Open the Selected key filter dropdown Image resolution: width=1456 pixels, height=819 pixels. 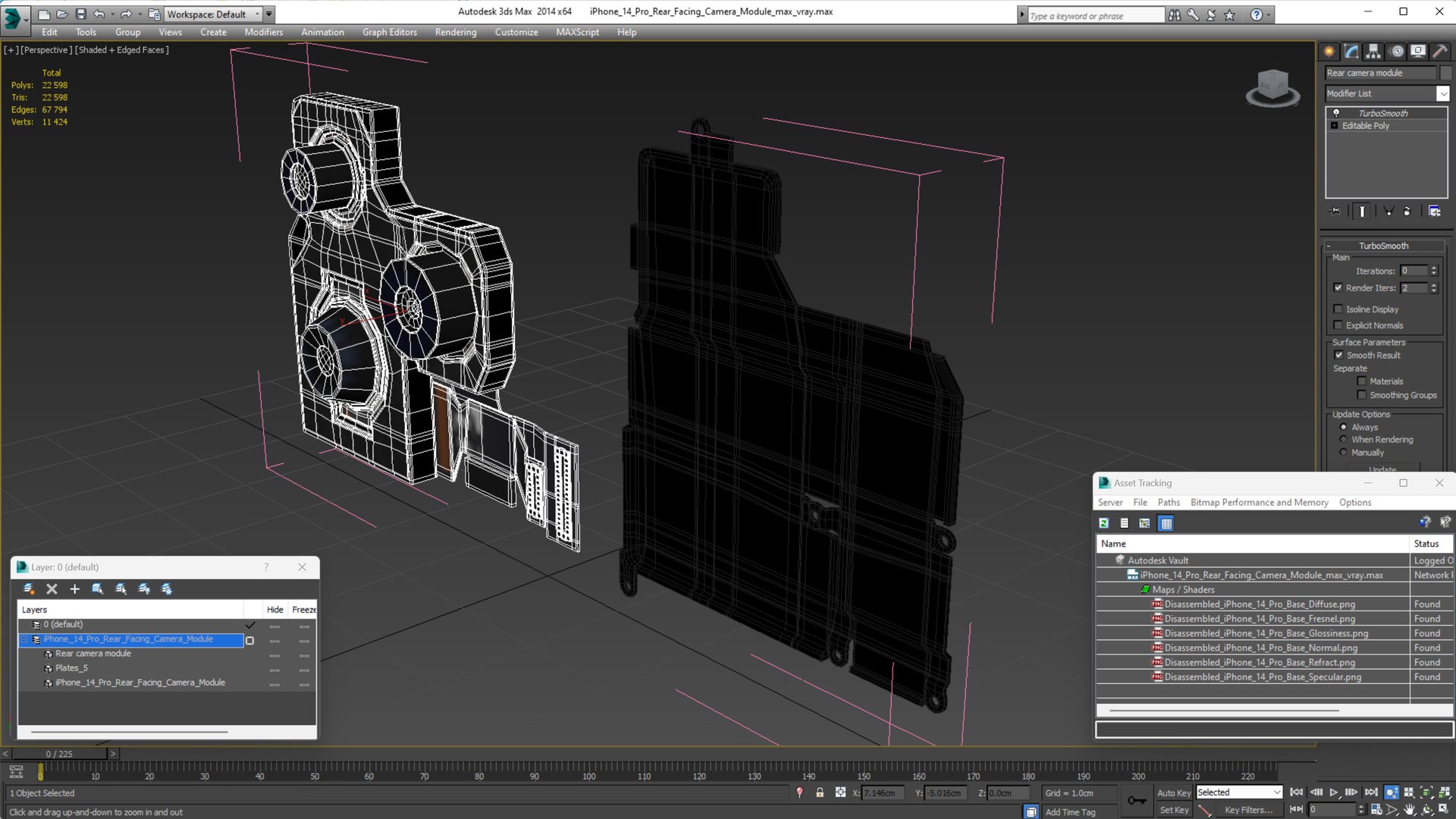(1277, 792)
